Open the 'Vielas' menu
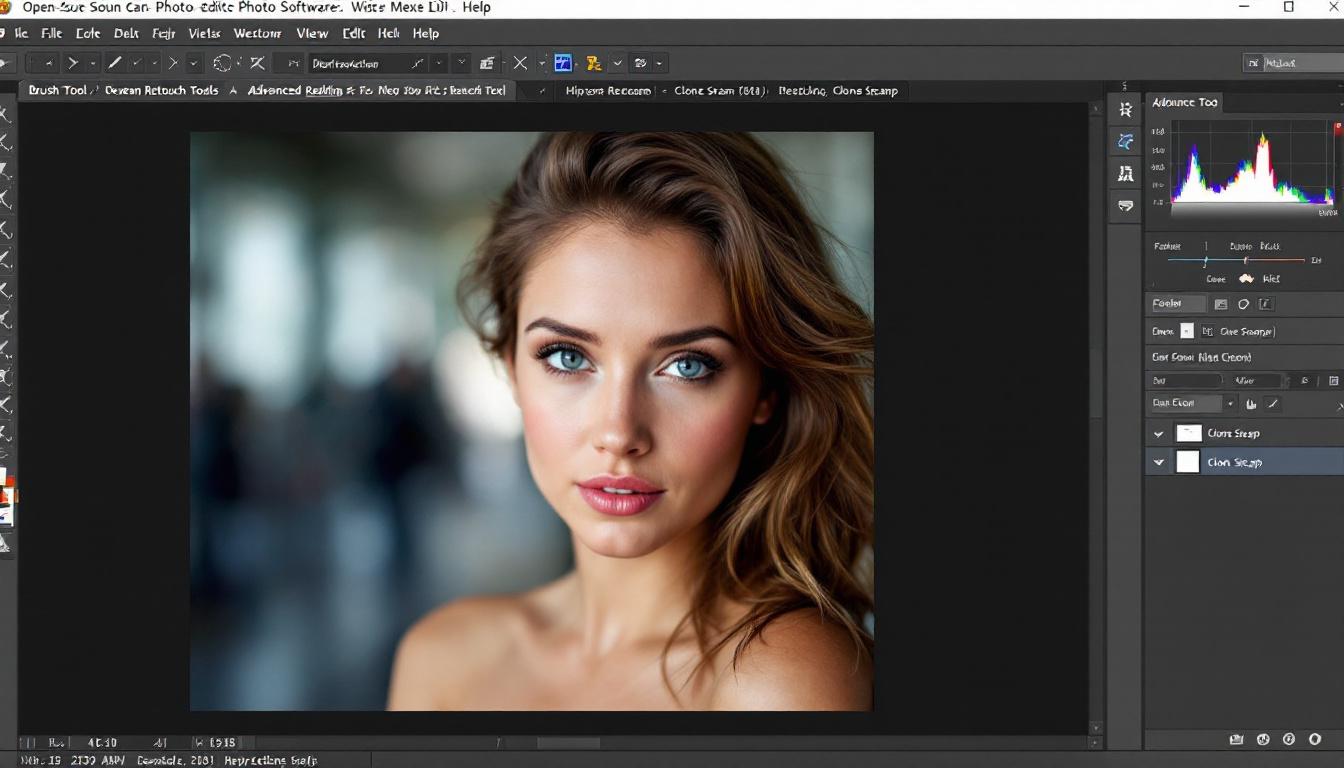Image resolution: width=1344 pixels, height=768 pixels. [204, 33]
